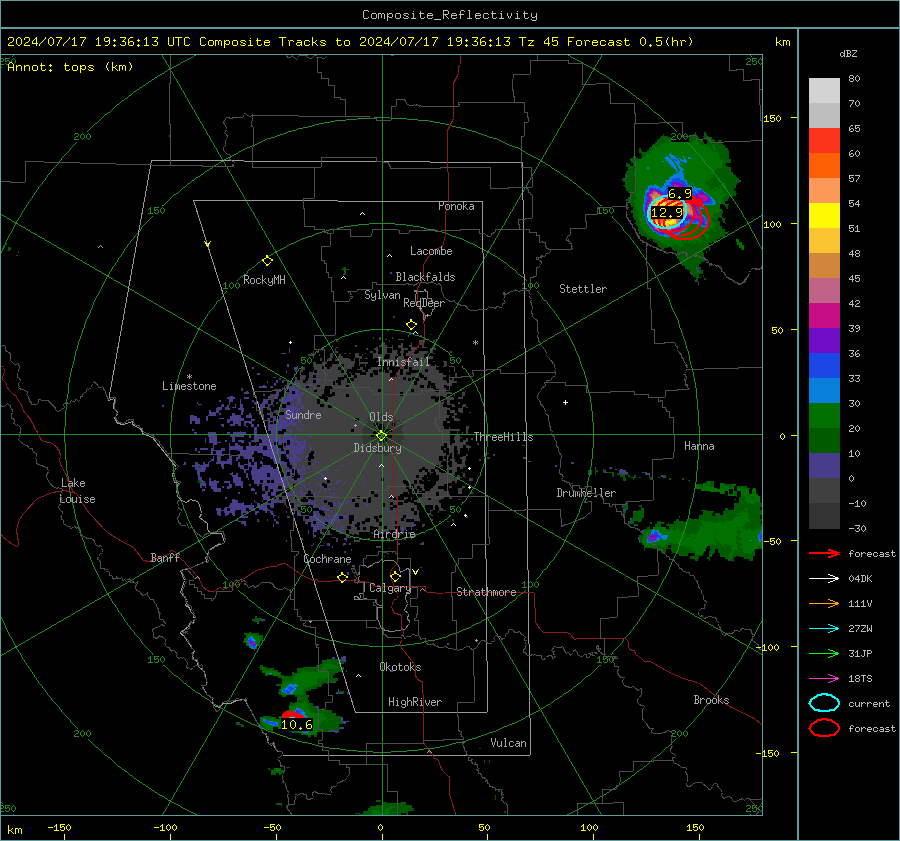
Task: Click the orange 111V arrow in legend
Action: click(824, 603)
